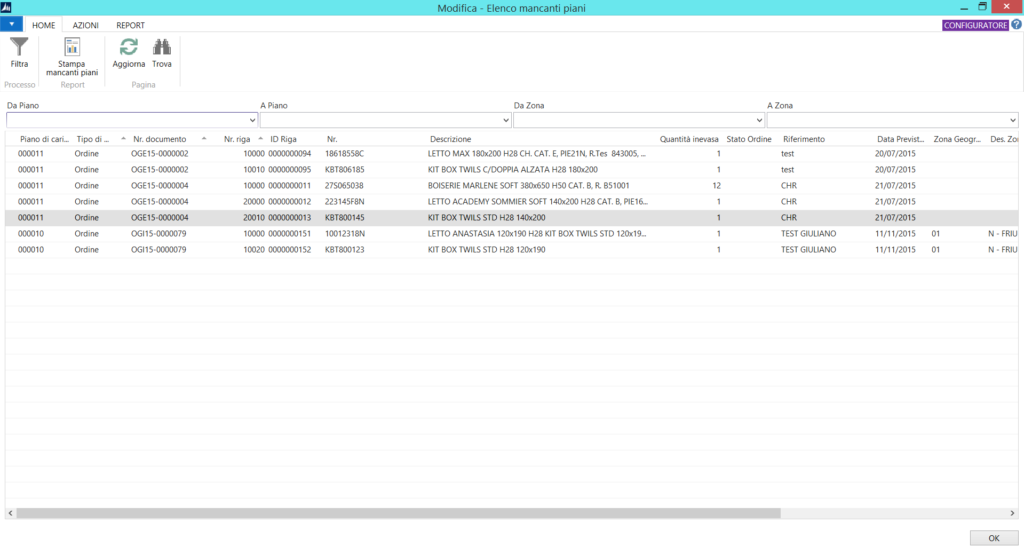Viewport: 1024px width, 547px height.
Task: Click the Zona Geogr... column header
Action: (957, 139)
